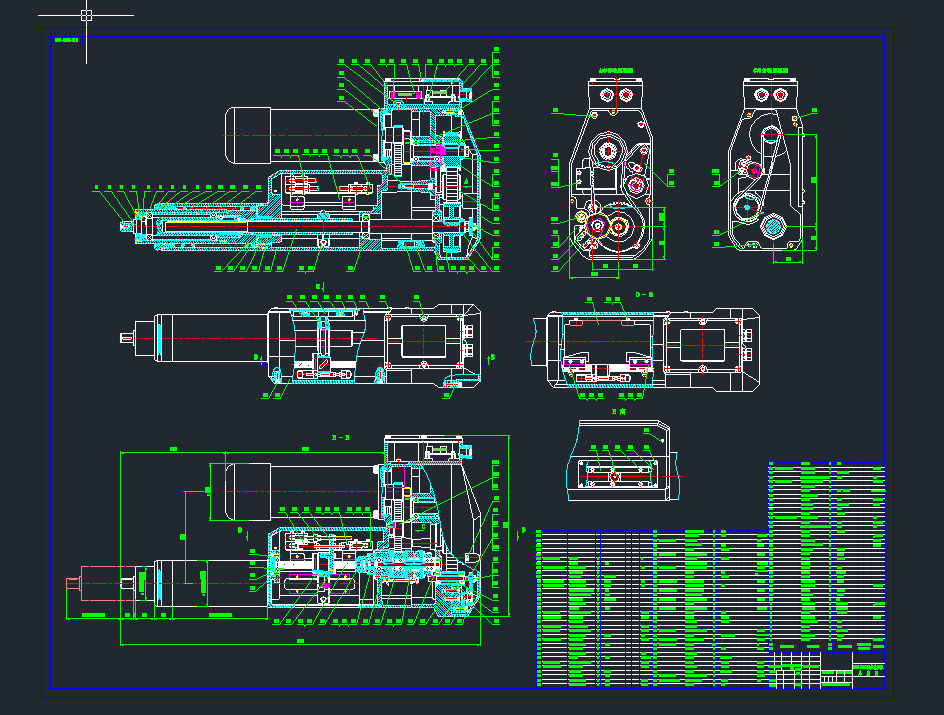944x715 pixels.
Task: Click the rectangular cover plate in middle-left plan view
Action: [x=428, y=342]
